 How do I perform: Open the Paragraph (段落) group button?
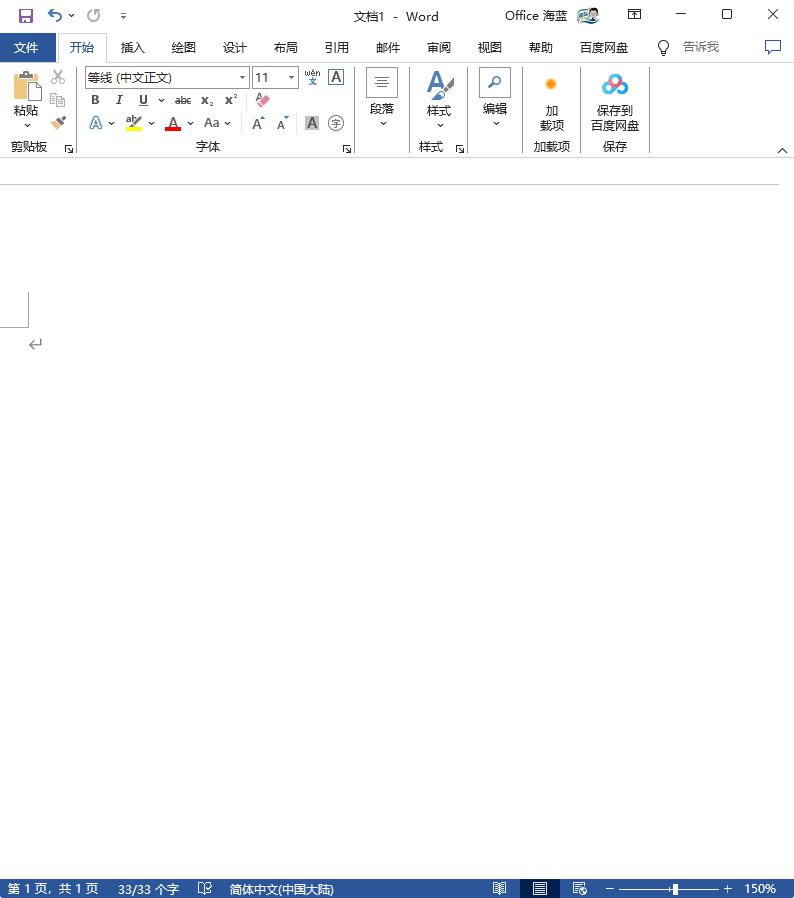382,99
